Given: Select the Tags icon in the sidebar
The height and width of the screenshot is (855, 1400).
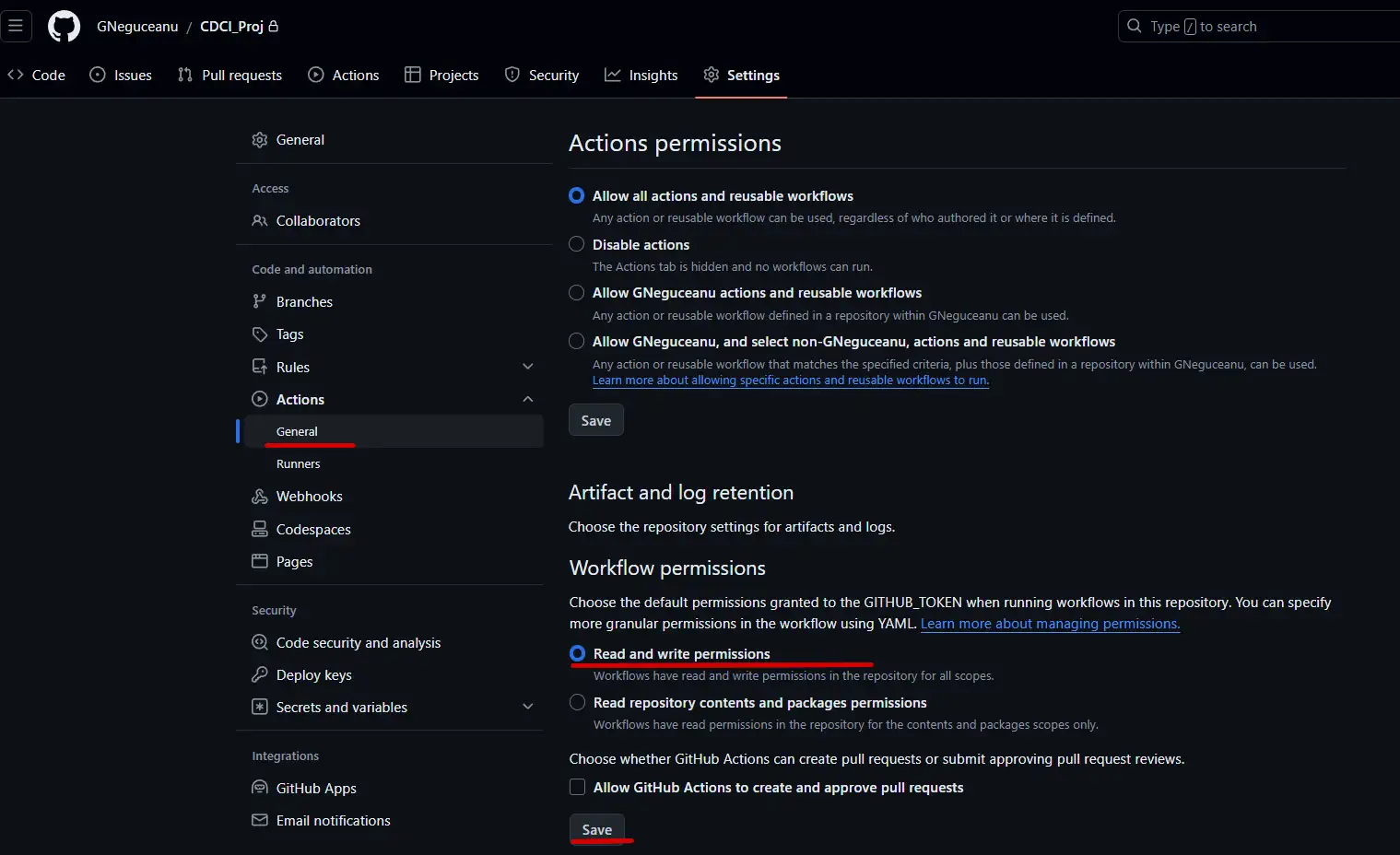Looking at the screenshot, I should tap(259, 334).
